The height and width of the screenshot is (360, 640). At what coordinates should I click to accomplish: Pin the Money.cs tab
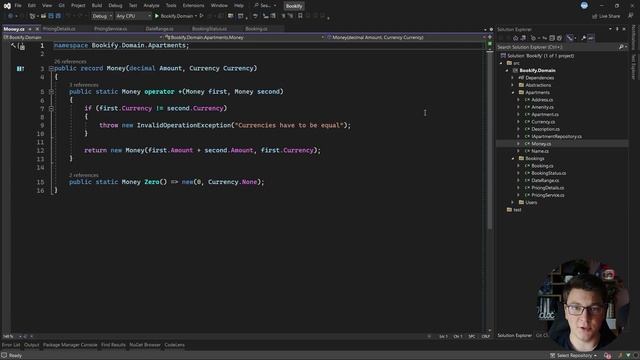click(x=30, y=29)
